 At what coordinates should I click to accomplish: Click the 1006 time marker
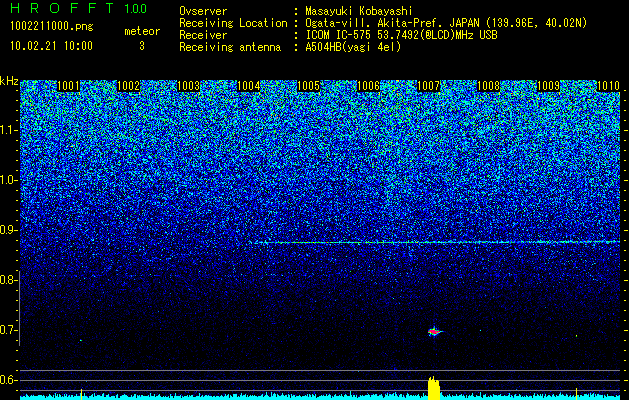click(x=368, y=86)
